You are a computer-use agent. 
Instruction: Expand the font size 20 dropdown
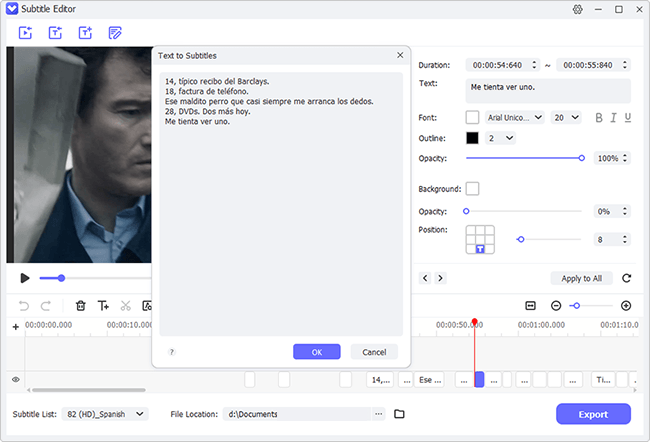(x=566, y=118)
